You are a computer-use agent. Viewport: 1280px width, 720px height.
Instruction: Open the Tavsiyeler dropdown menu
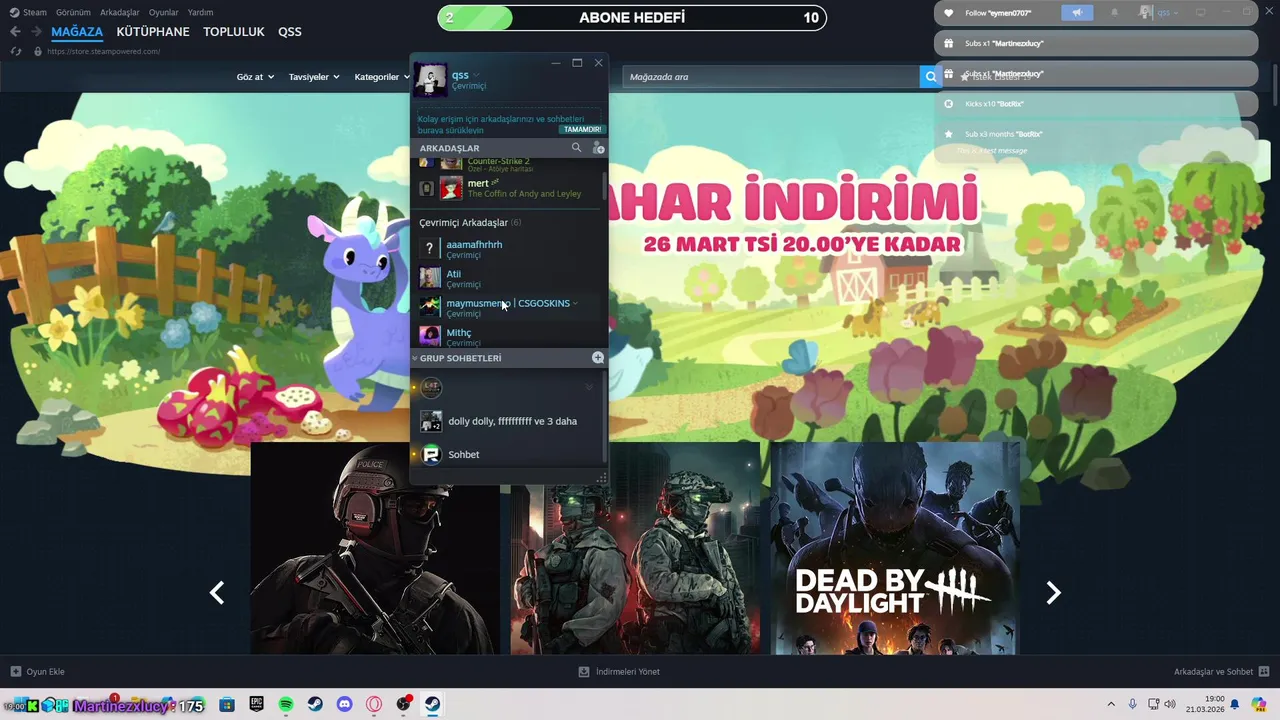point(314,77)
